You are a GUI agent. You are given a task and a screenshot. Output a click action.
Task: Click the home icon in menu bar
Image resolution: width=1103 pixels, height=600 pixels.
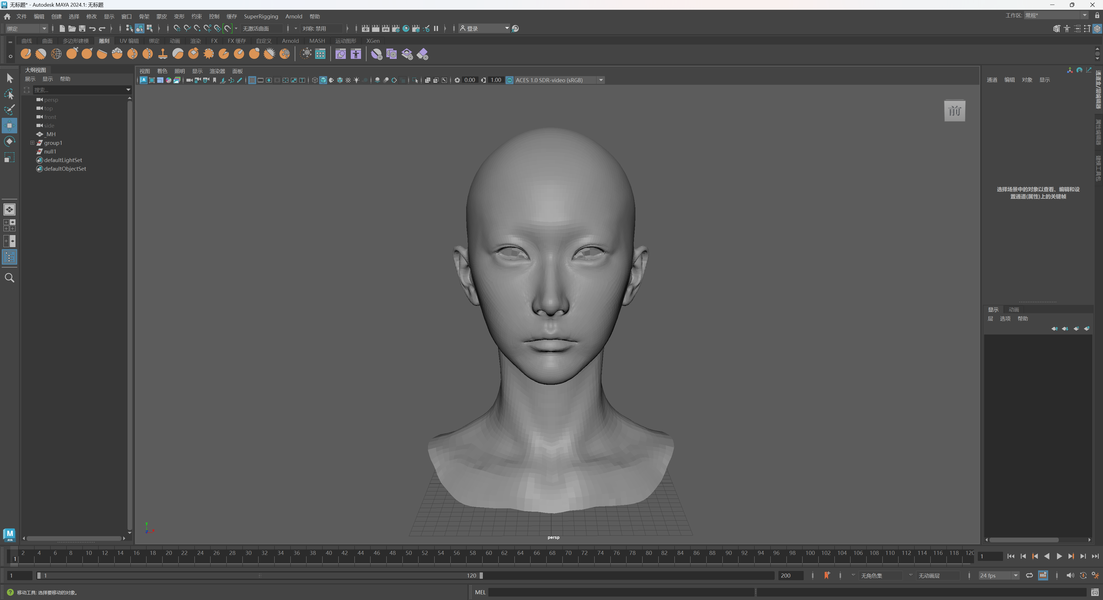pyautogui.click(x=7, y=16)
